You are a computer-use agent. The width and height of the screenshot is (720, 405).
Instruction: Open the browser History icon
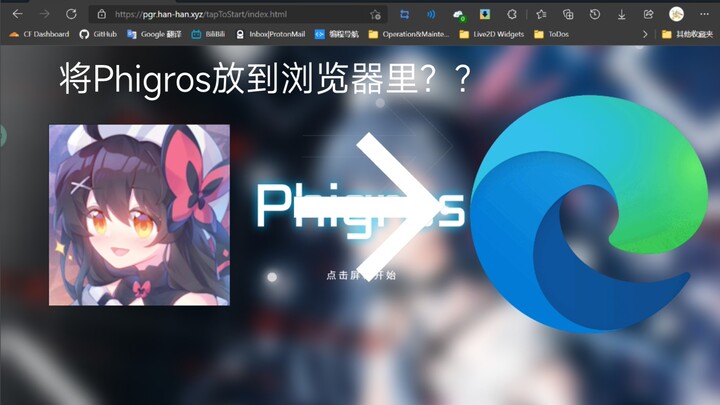pos(595,15)
